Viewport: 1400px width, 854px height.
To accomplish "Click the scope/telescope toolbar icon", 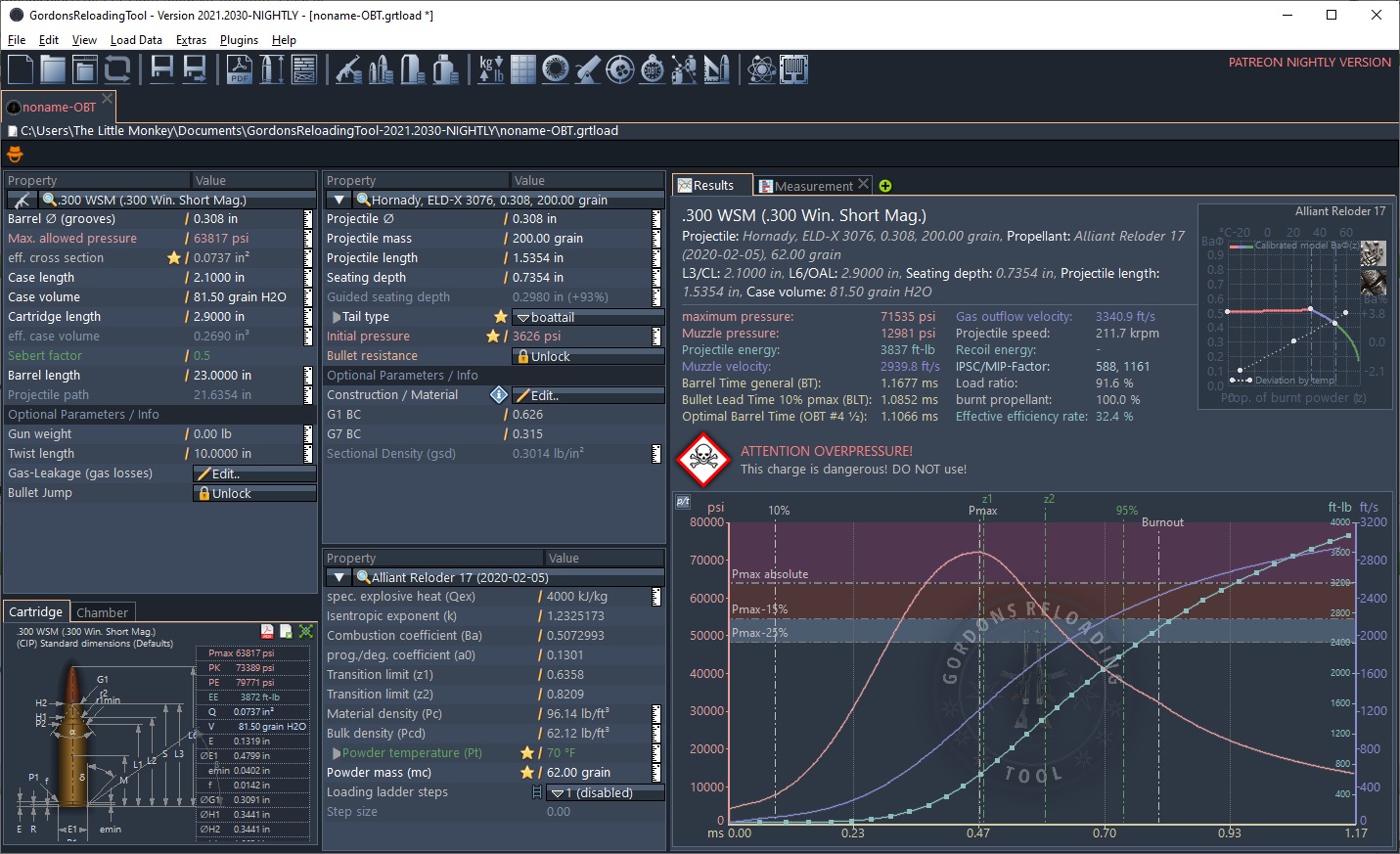I will [x=587, y=69].
